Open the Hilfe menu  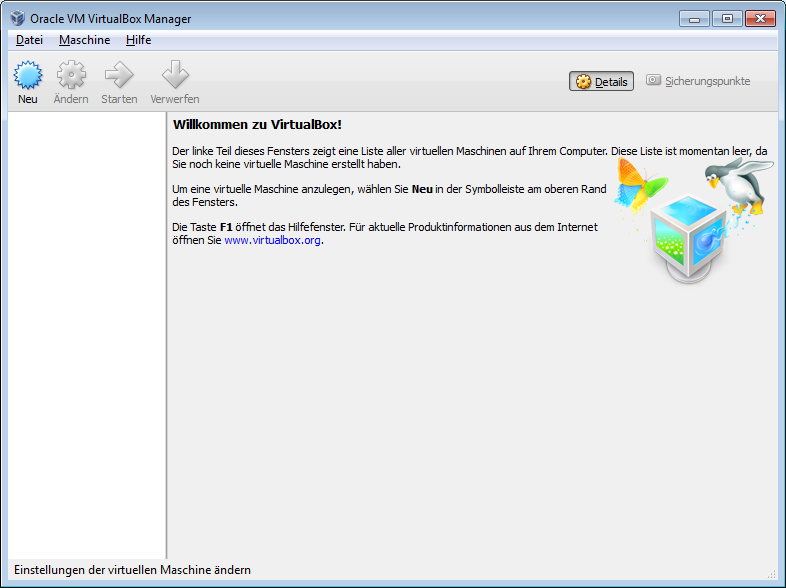[x=138, y=40]
